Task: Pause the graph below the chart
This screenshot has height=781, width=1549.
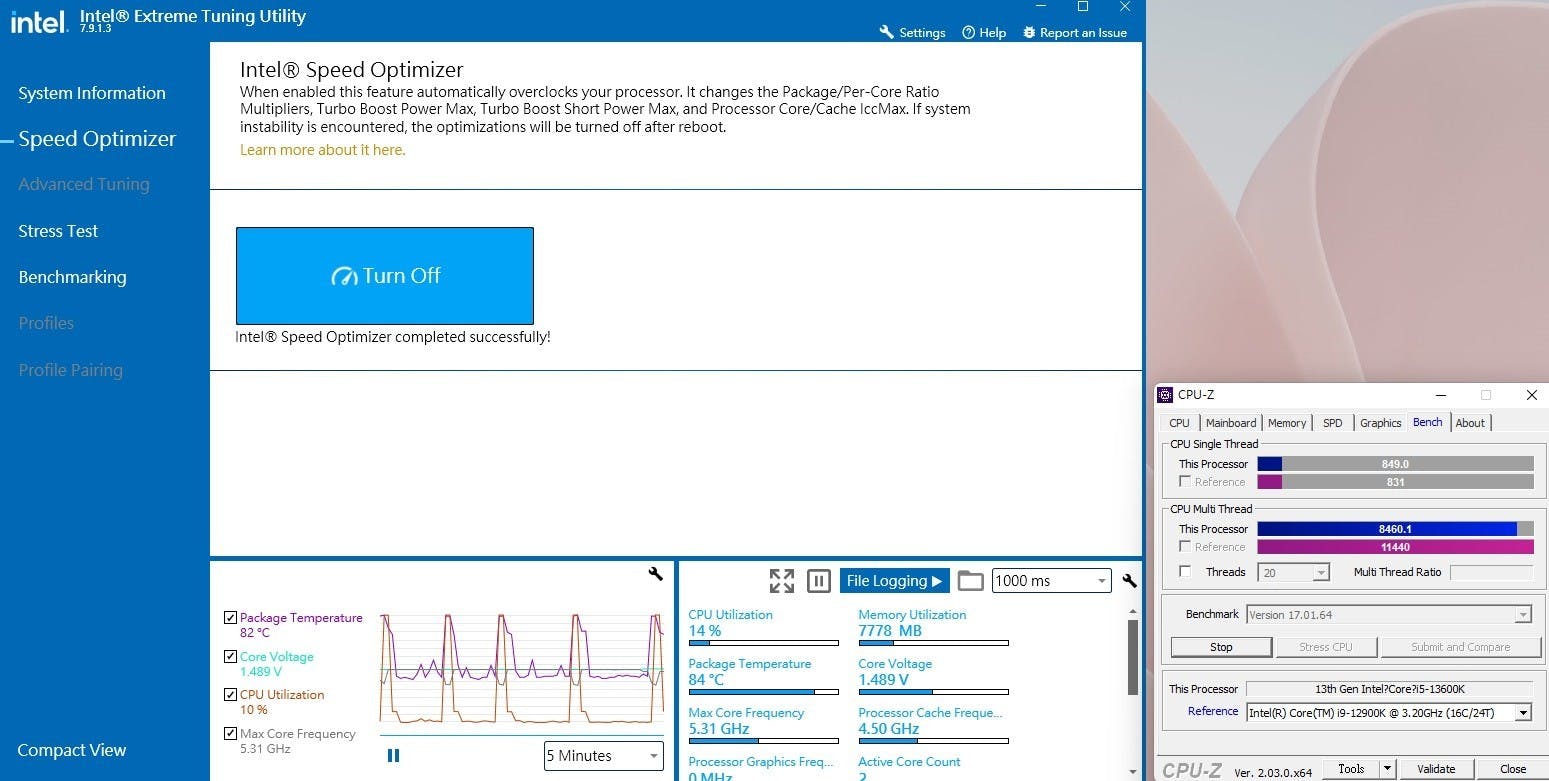Action: (393, 756)
